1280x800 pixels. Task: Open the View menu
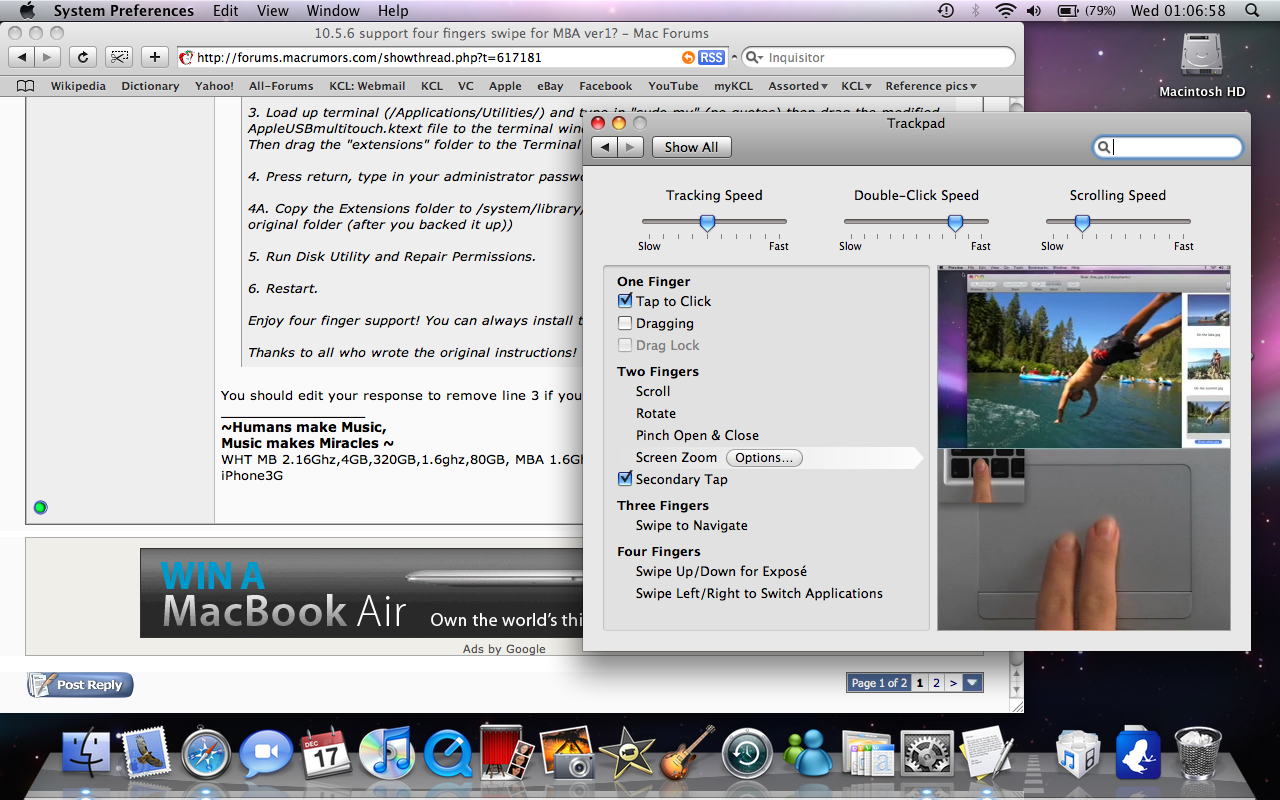click(x=273, y=11)
